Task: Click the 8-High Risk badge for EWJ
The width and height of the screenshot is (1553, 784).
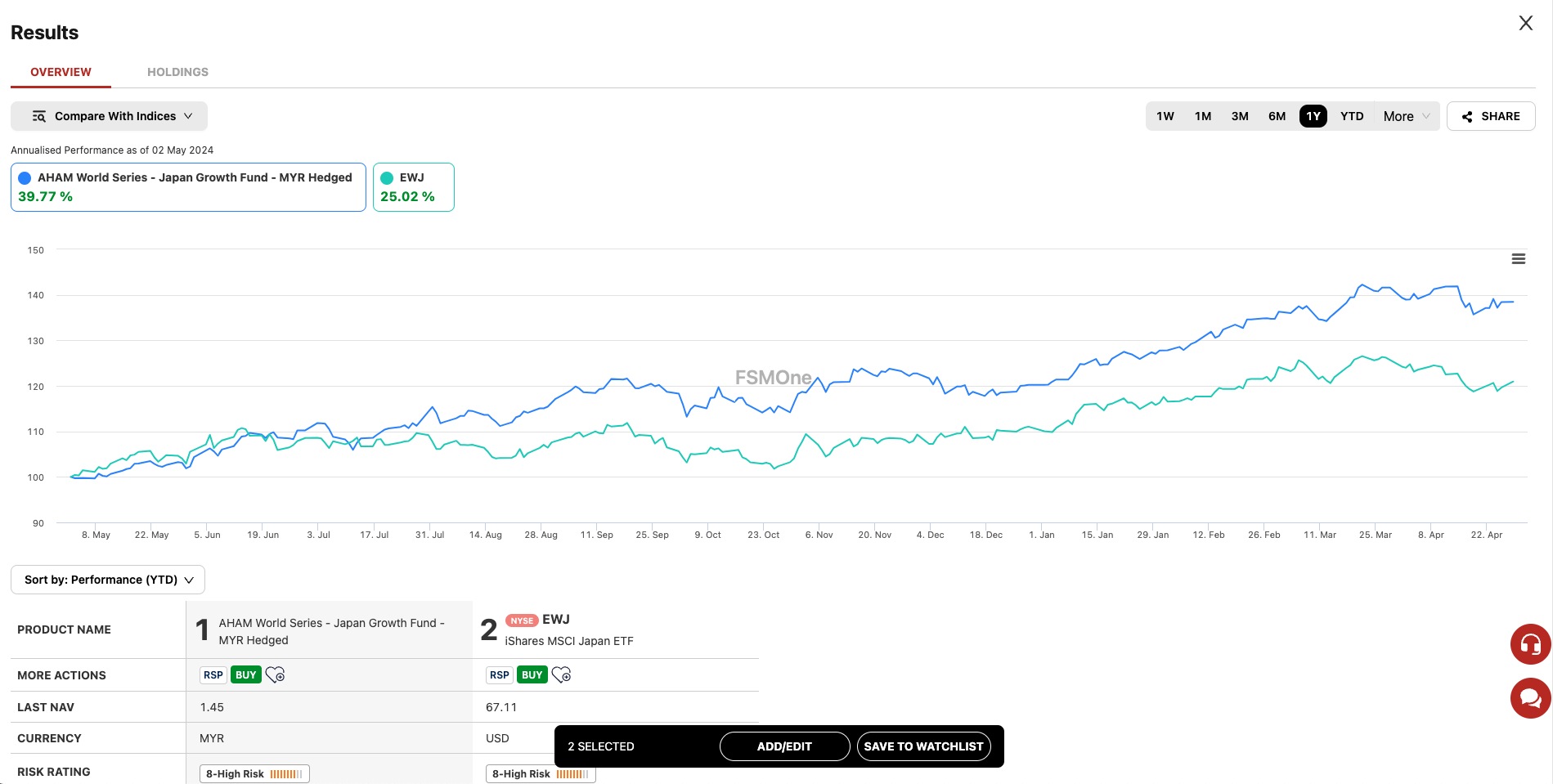Action: 541,773
